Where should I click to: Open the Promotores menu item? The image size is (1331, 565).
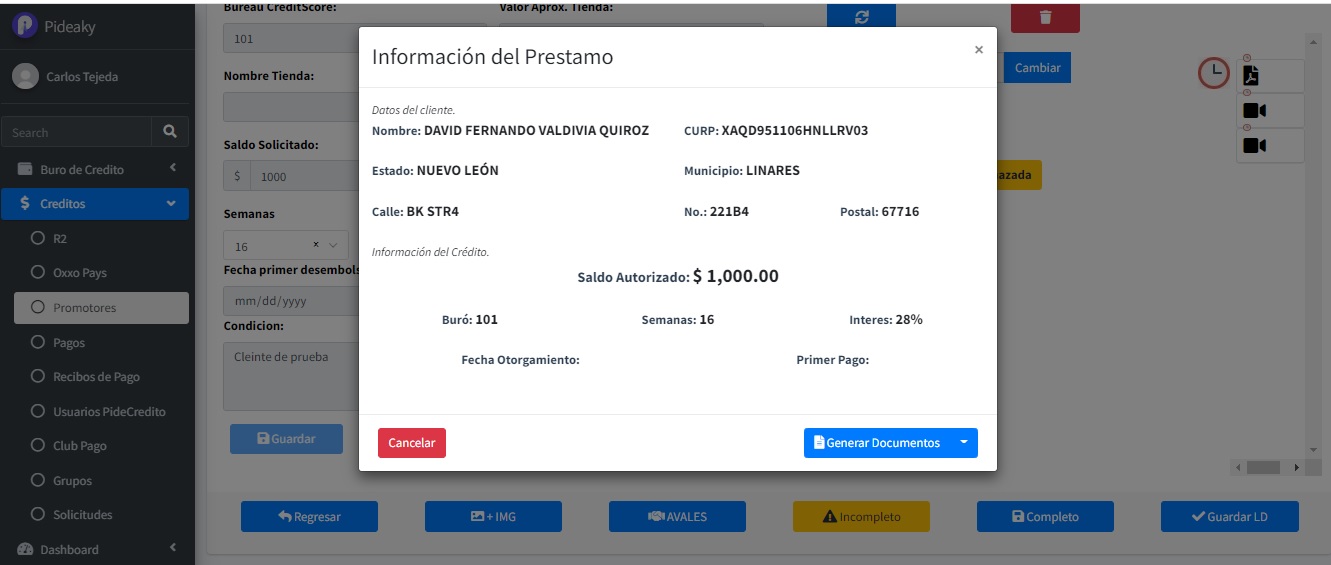101,307
